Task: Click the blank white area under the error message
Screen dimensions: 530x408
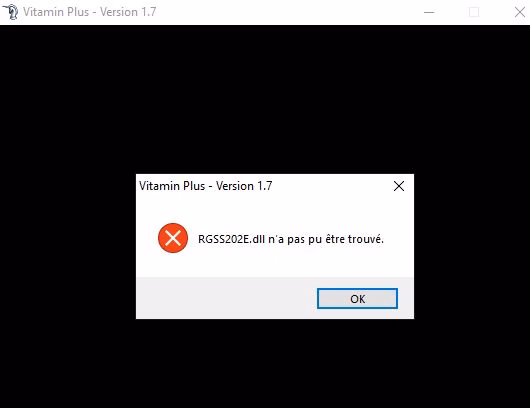Action: (275, 265)
